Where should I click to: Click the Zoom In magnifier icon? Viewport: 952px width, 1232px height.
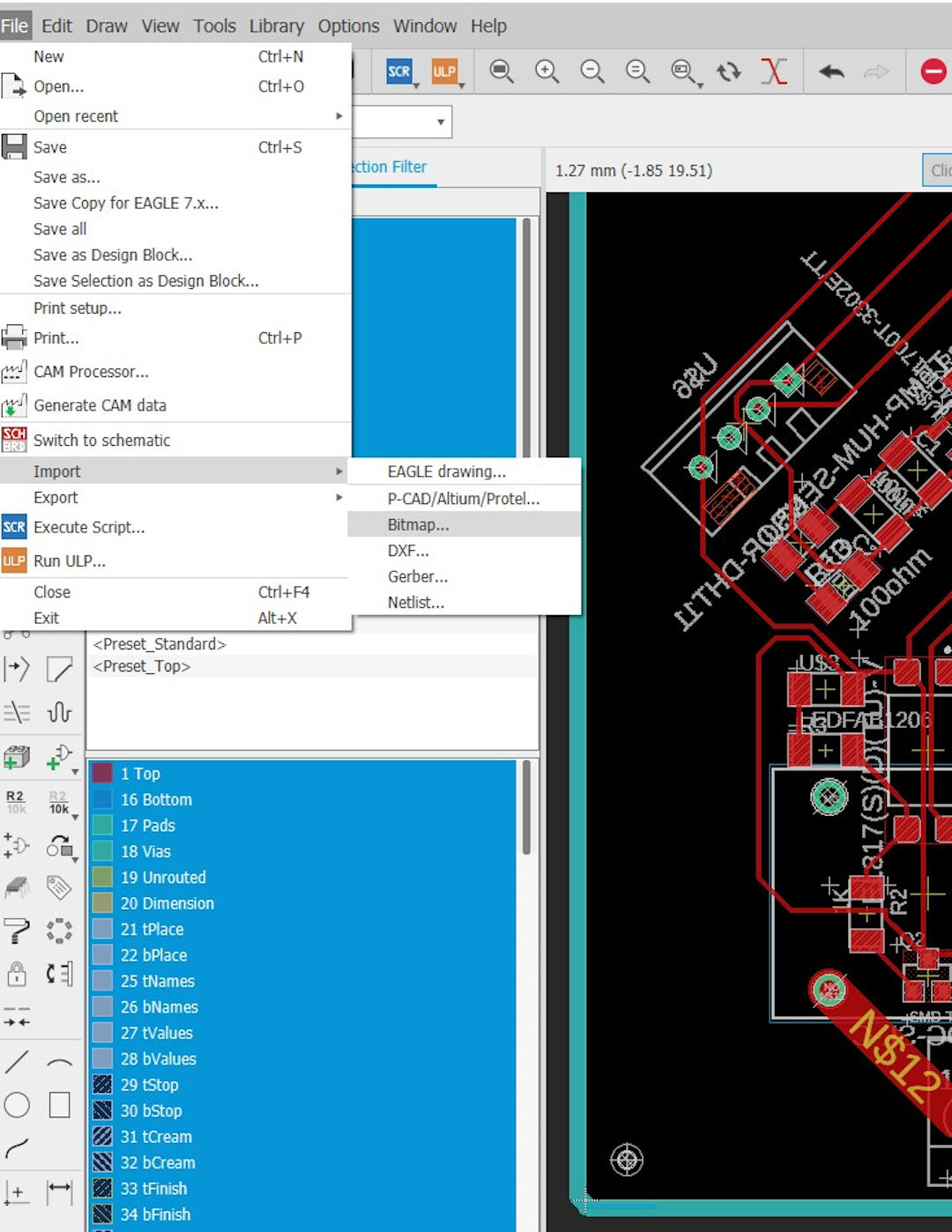[547, 71]
